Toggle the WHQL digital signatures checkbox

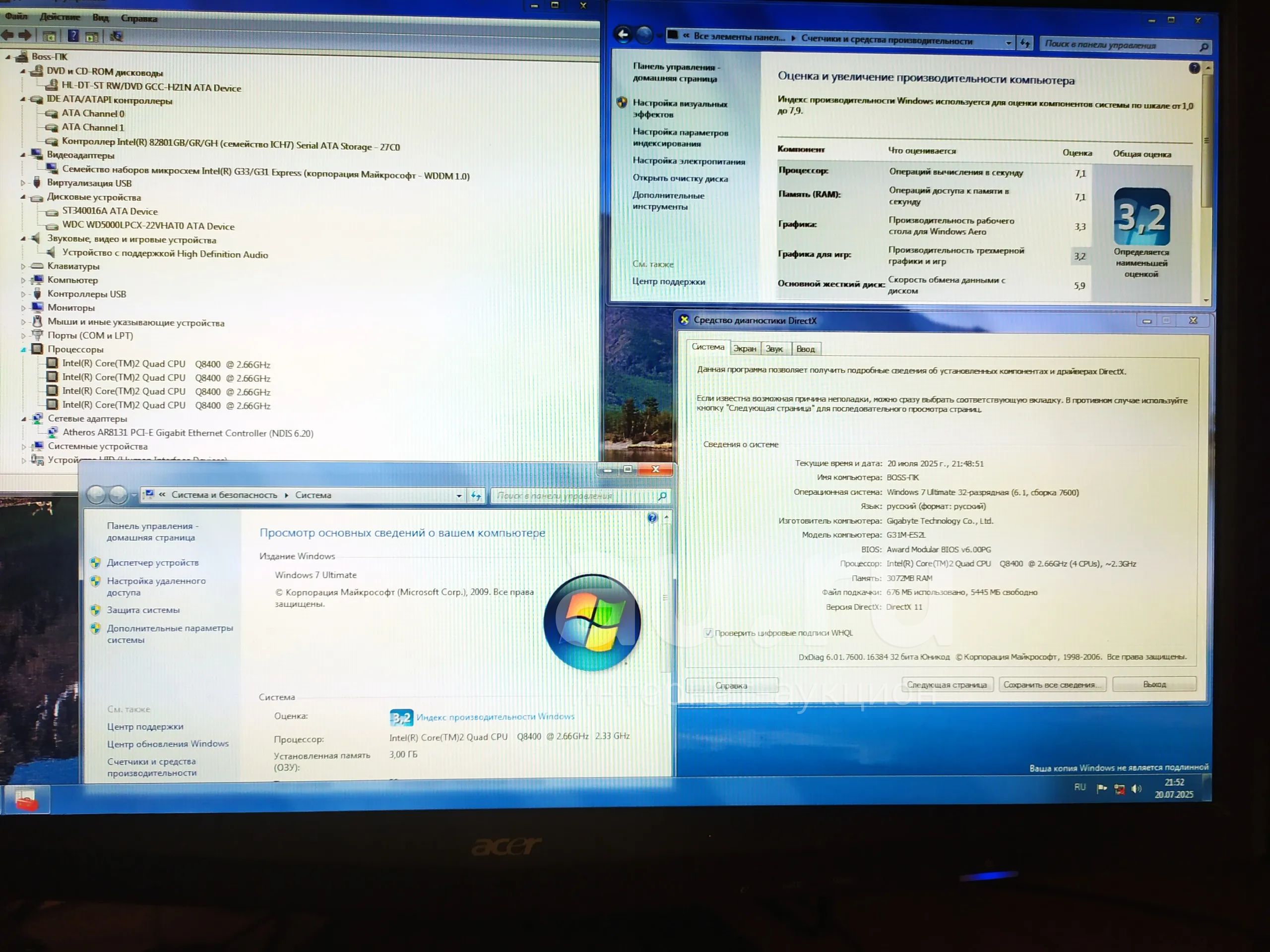click(708, 632)
